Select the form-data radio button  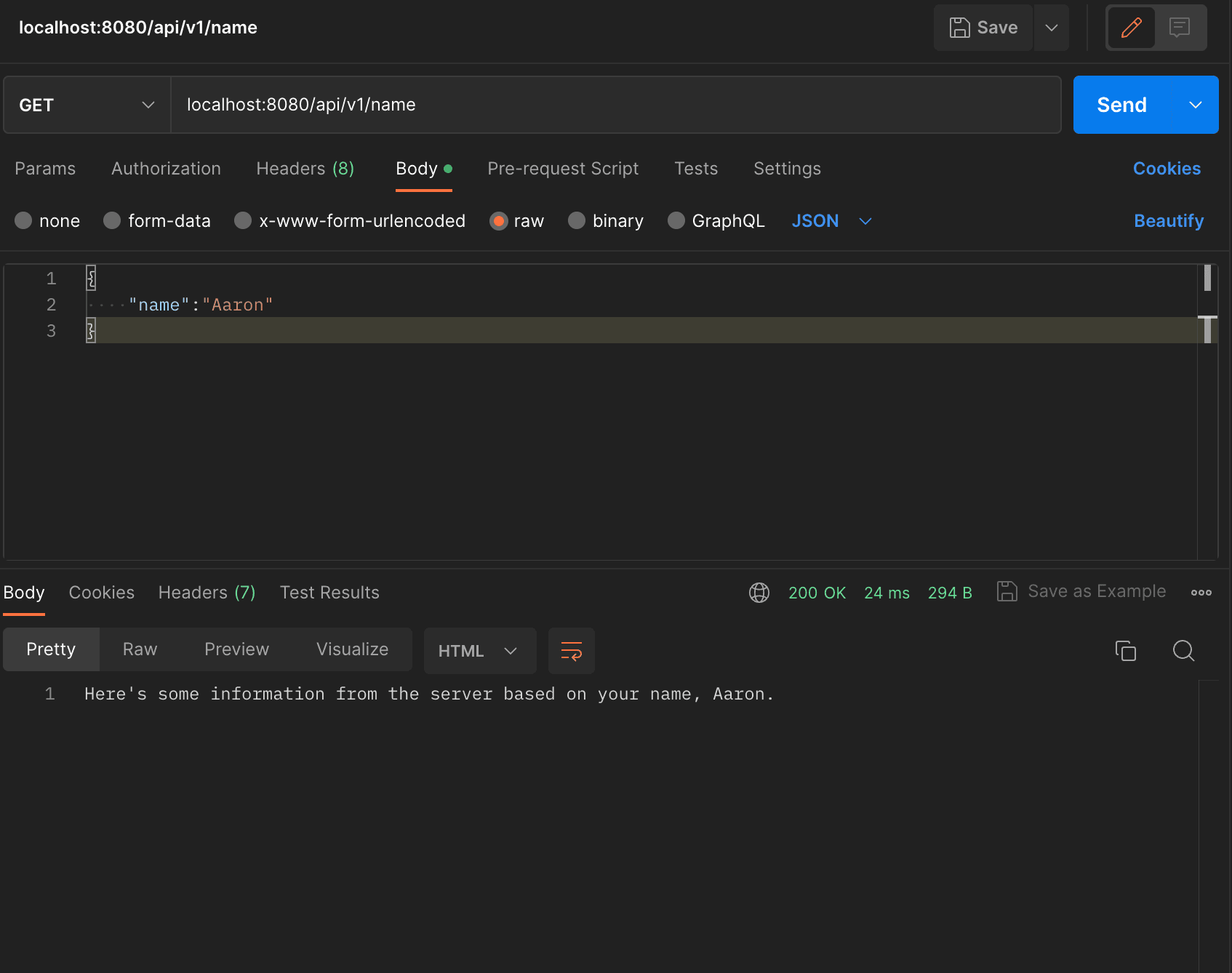click(x=112, y=220)
